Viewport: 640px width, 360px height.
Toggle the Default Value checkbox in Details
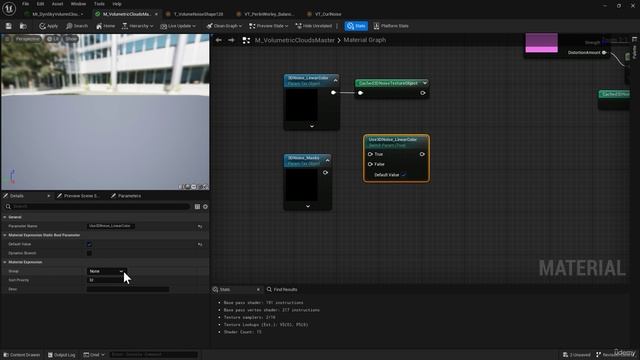click(89, 244)
